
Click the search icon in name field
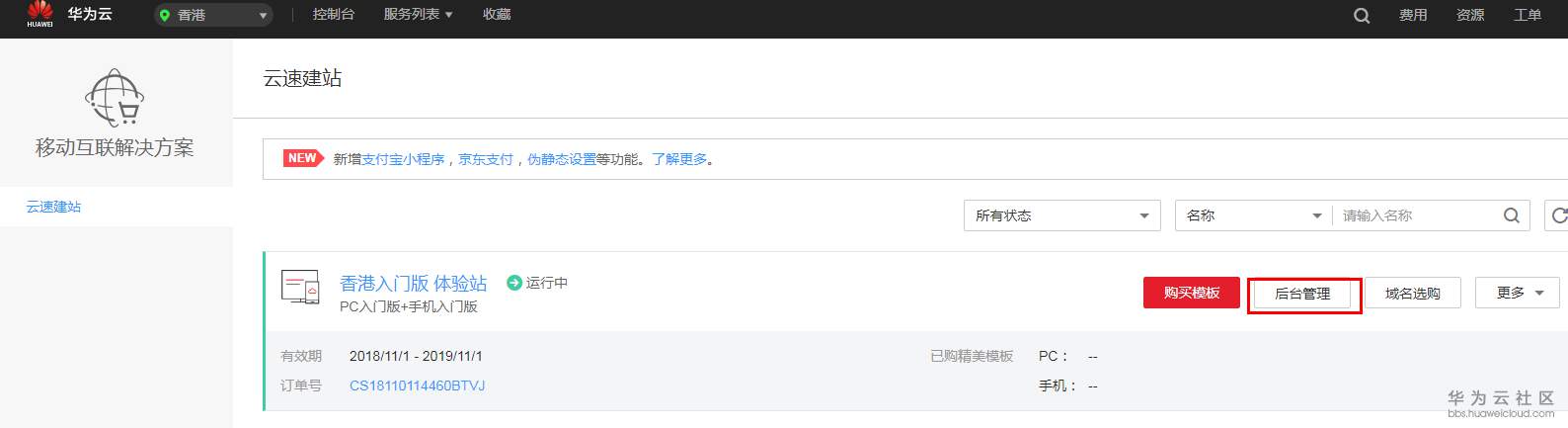[1511, 215]
